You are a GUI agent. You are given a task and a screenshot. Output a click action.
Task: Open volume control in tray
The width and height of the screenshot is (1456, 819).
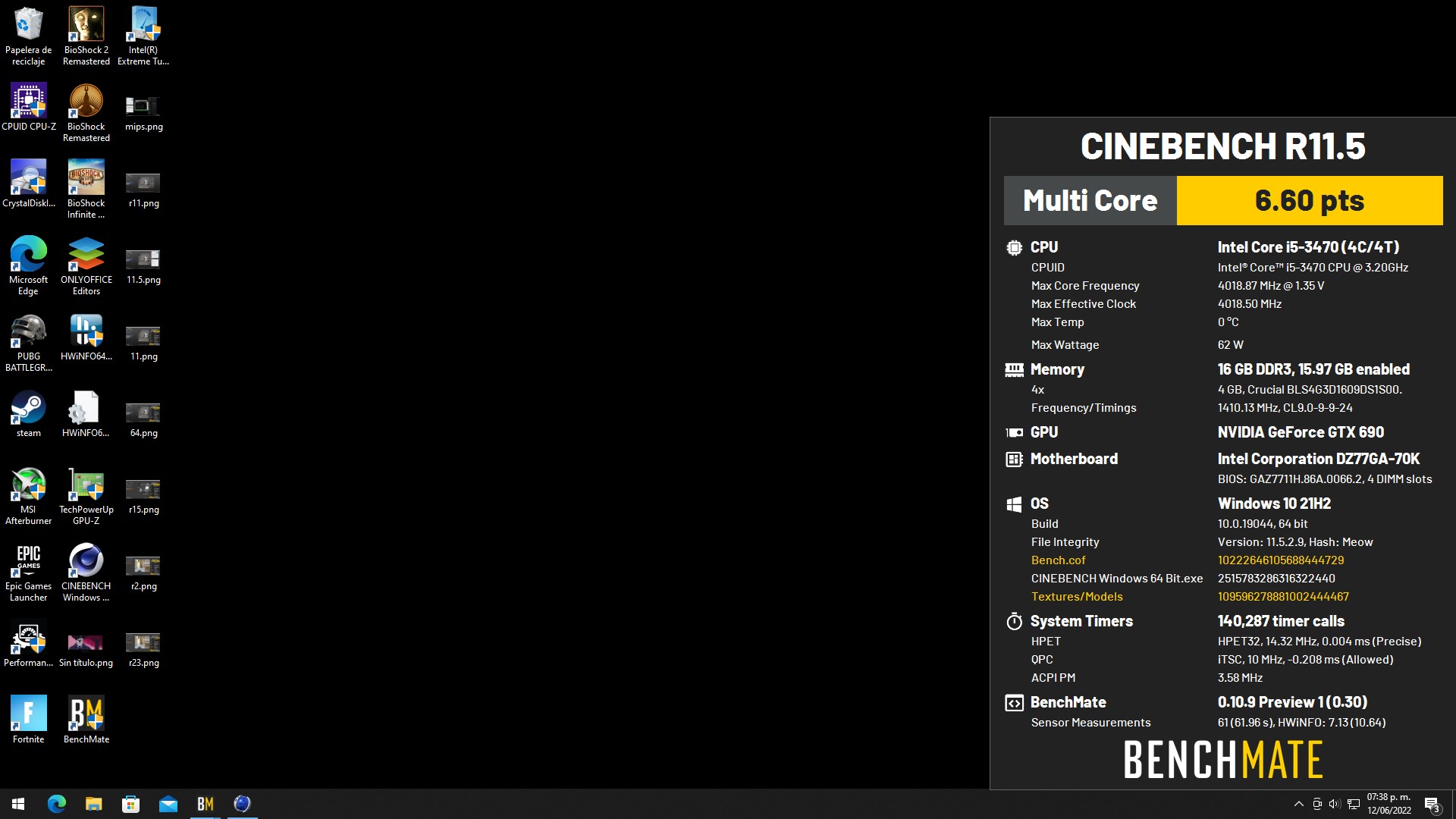tap(1335, 804)
